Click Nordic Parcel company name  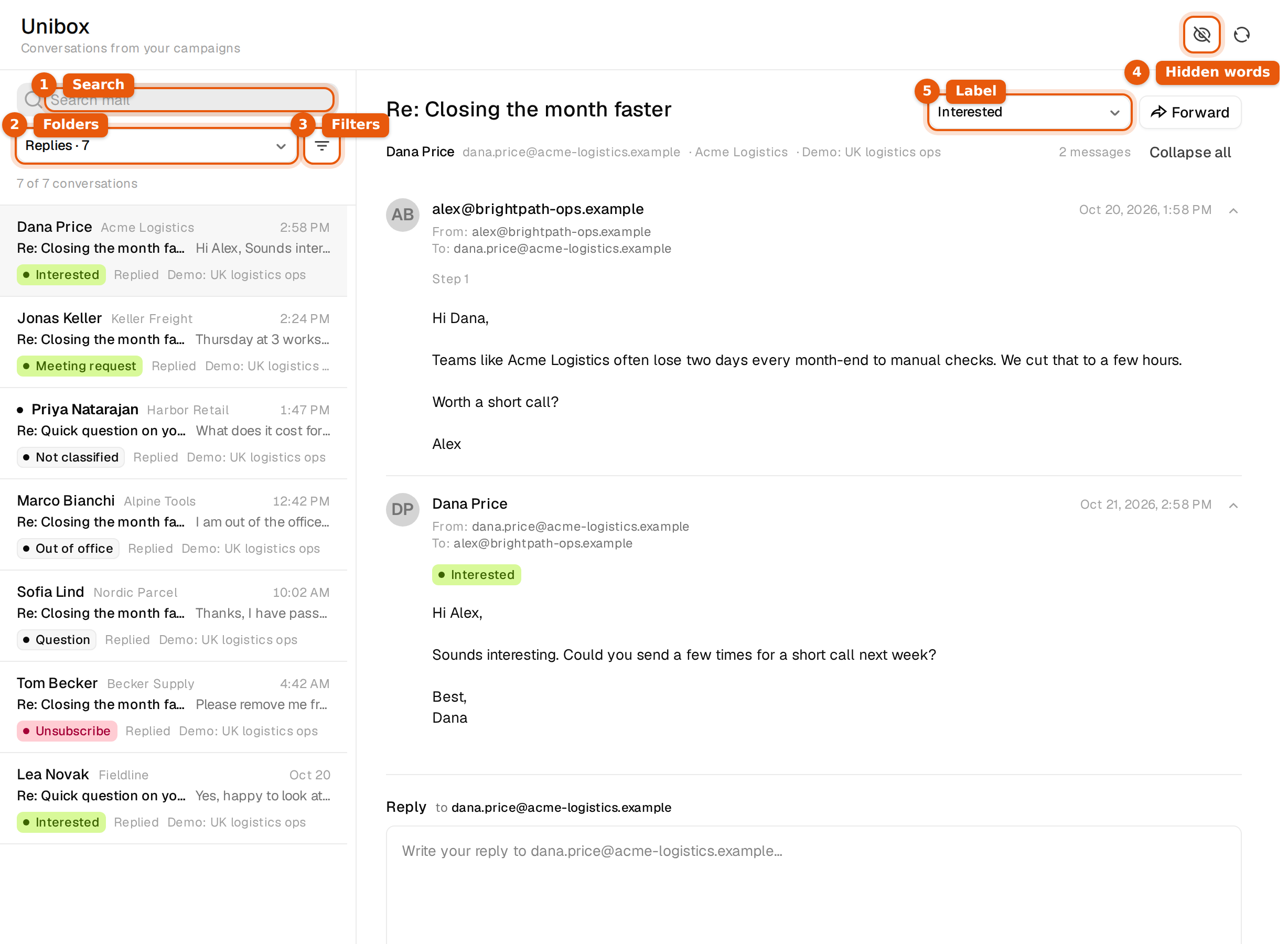click(135, 593)
